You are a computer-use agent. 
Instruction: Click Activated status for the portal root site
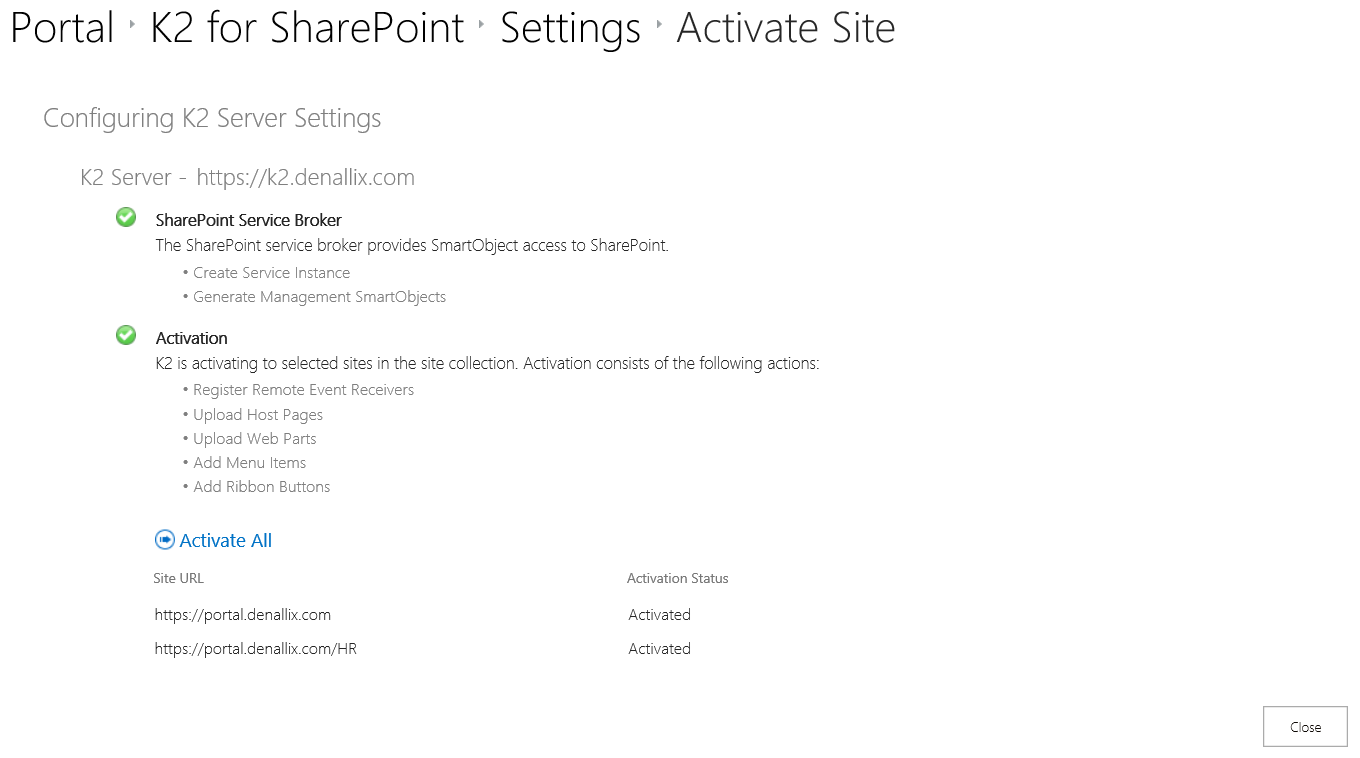(659, 615)
